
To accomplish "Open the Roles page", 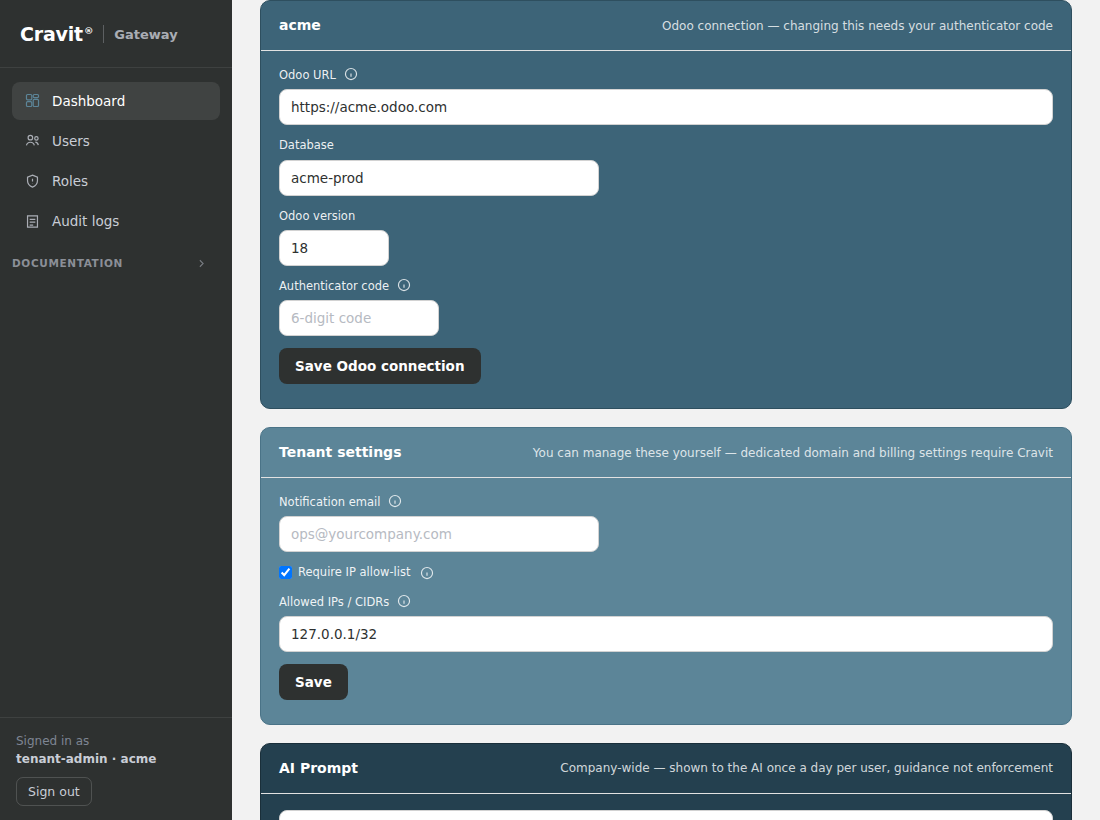I will [116, 181].
